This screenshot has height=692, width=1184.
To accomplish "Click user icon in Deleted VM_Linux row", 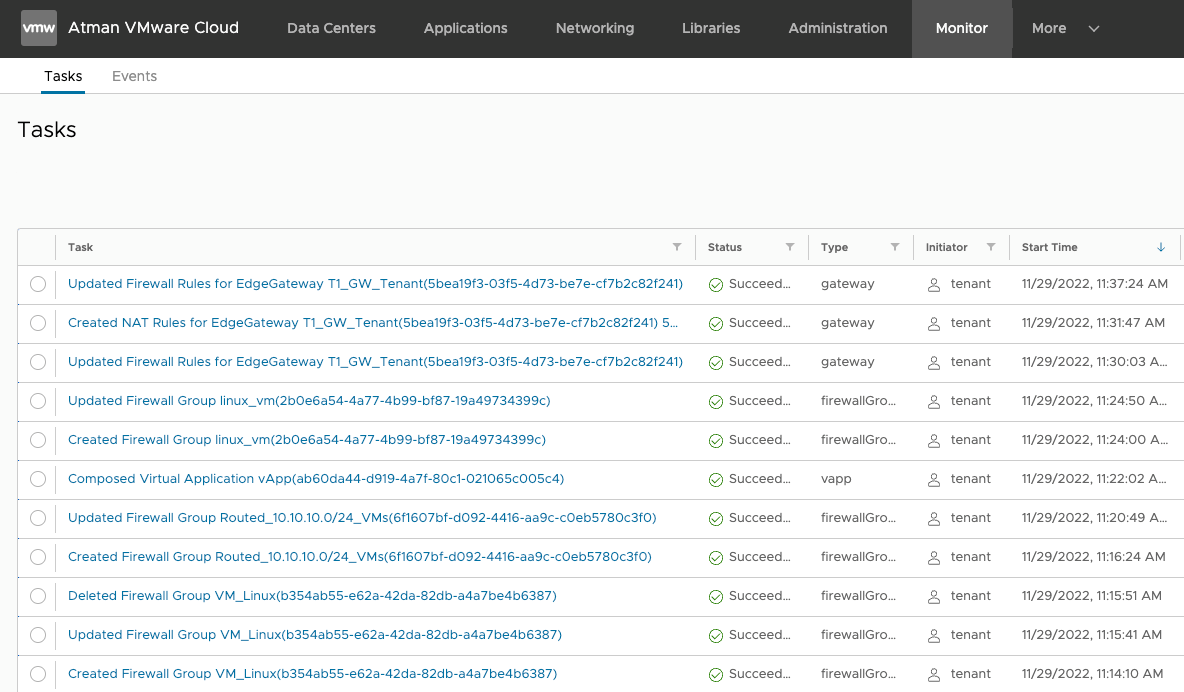I will click(x=934, y=597).
